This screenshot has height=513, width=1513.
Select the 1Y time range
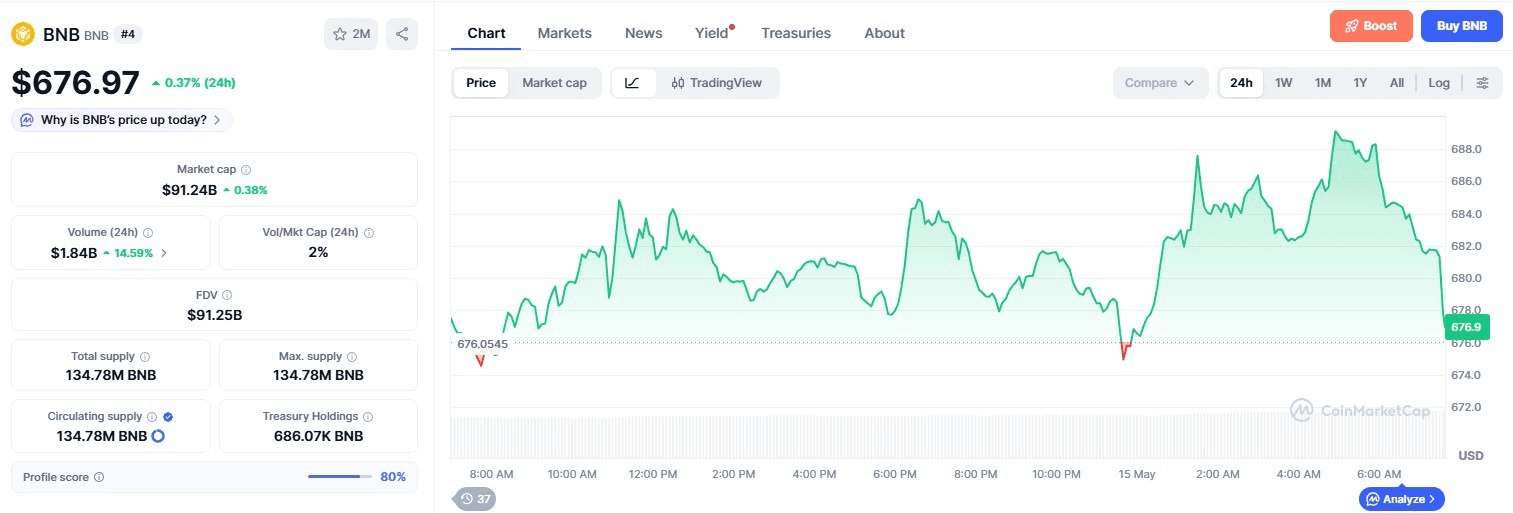tap(1360, 83)
